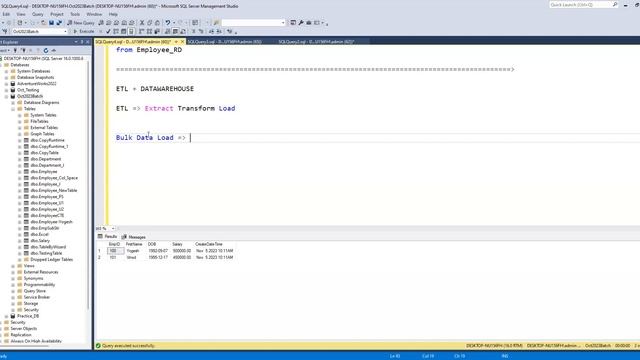Pin the active SQLQuery4.sql tab
The image size is (640, 360).
tap(176, 42)
